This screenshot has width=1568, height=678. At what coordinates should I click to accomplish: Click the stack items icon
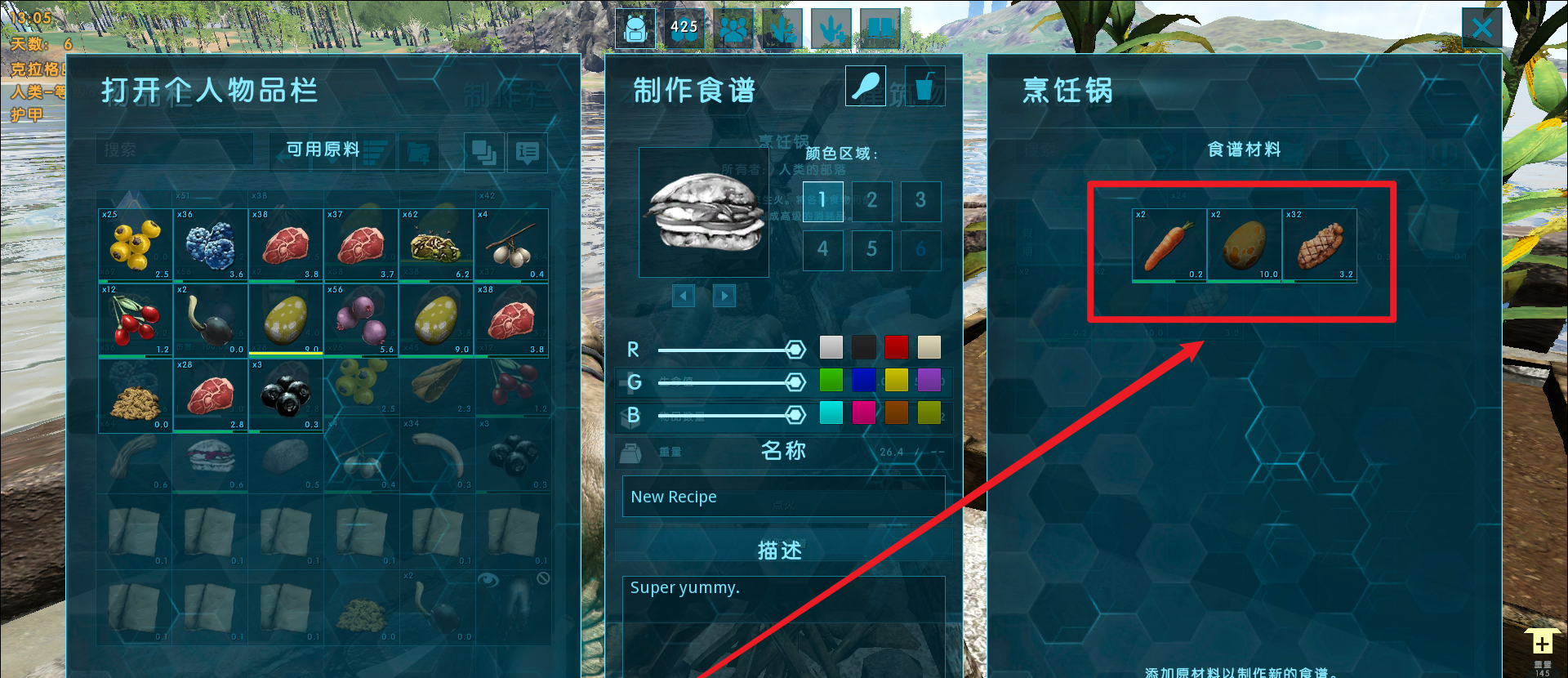pos(484,152)
